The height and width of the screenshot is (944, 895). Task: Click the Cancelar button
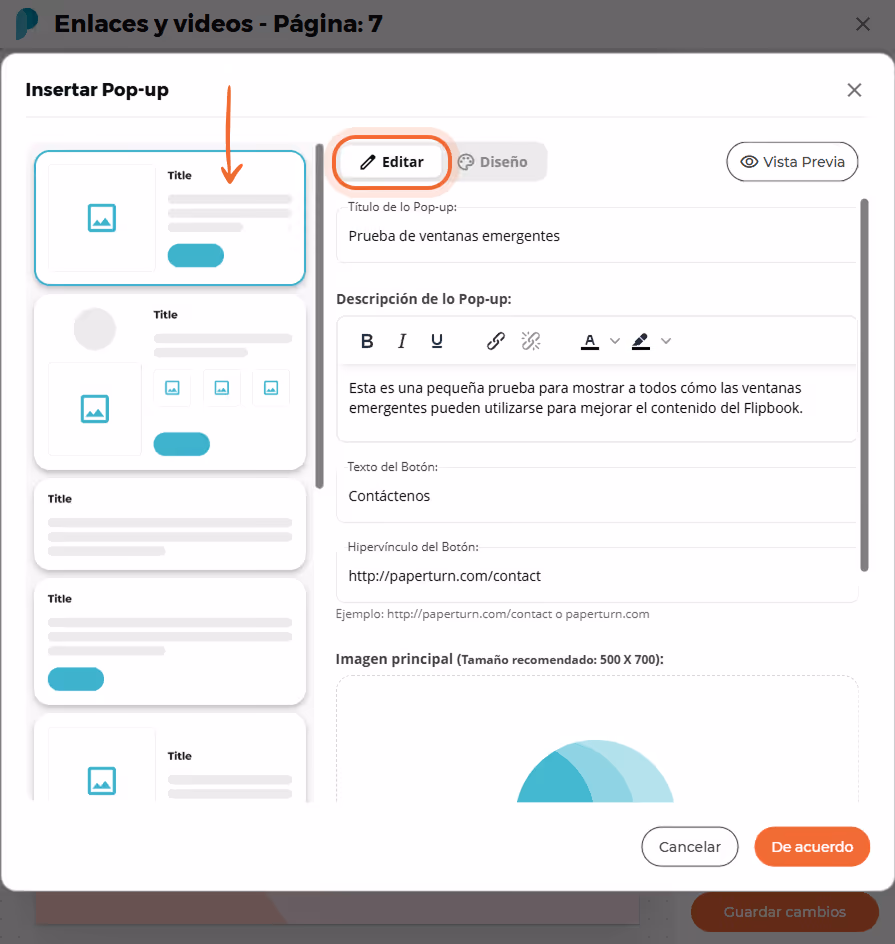pyautogui.click(x=690, y=846)
